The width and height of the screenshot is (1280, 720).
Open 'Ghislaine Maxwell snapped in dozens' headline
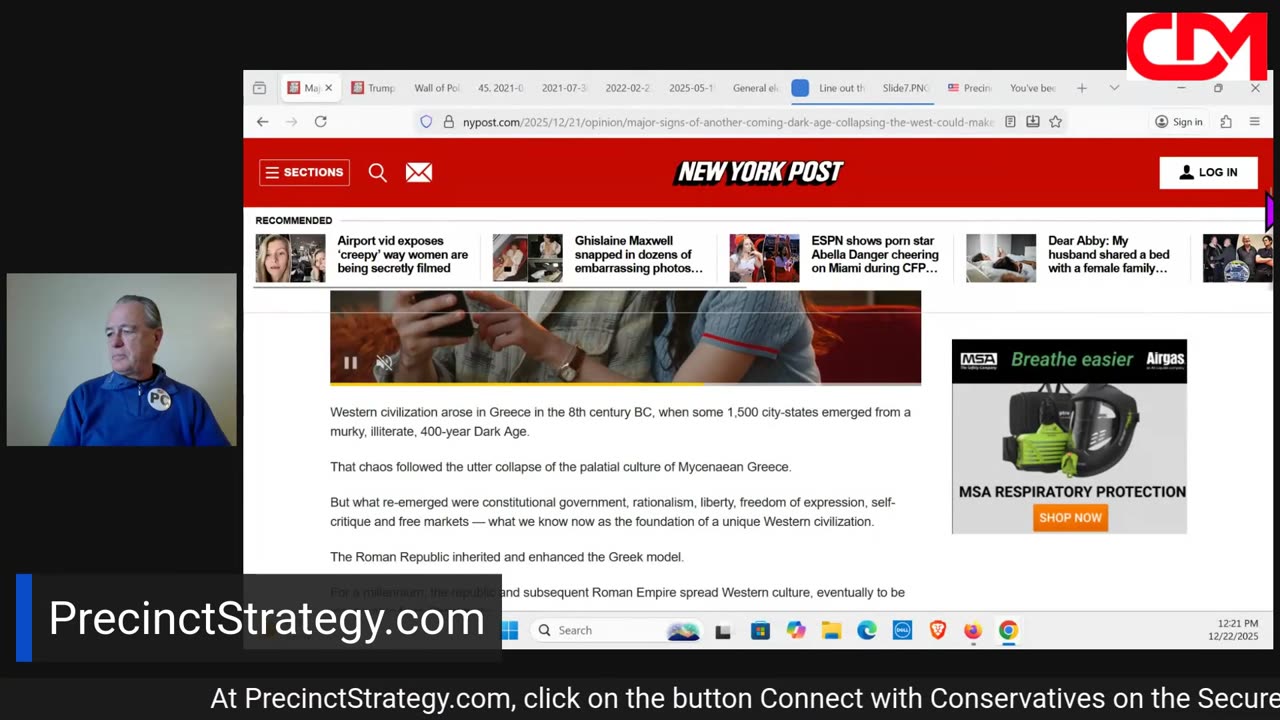(638, 254)
